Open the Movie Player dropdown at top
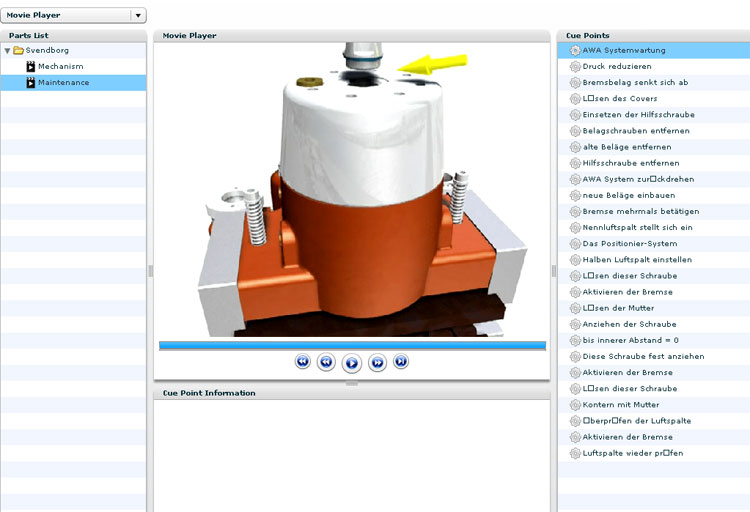The height and width of the screenshot is (512, 750). point(138,15)
